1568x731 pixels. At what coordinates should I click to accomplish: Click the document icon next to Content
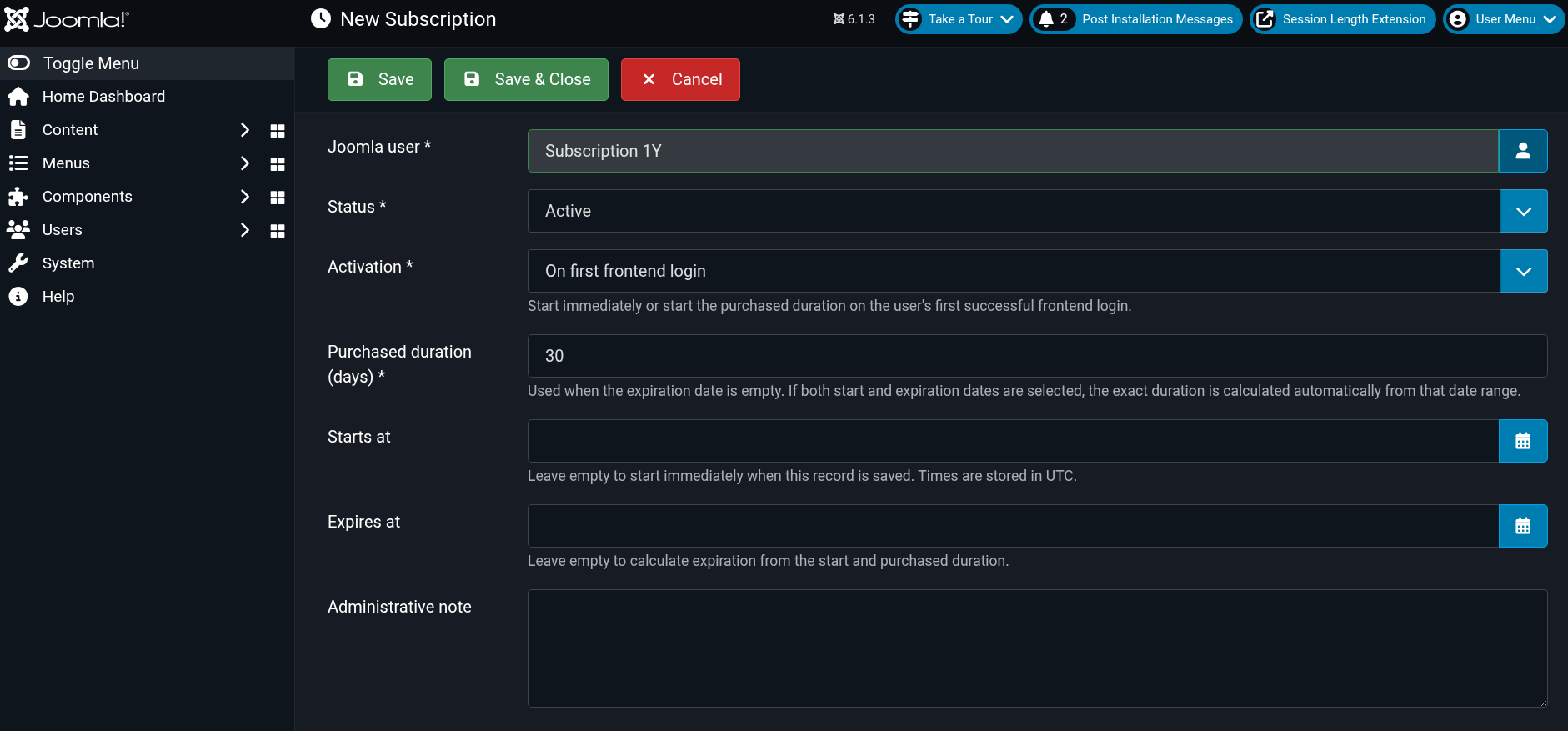pos(18,130)
